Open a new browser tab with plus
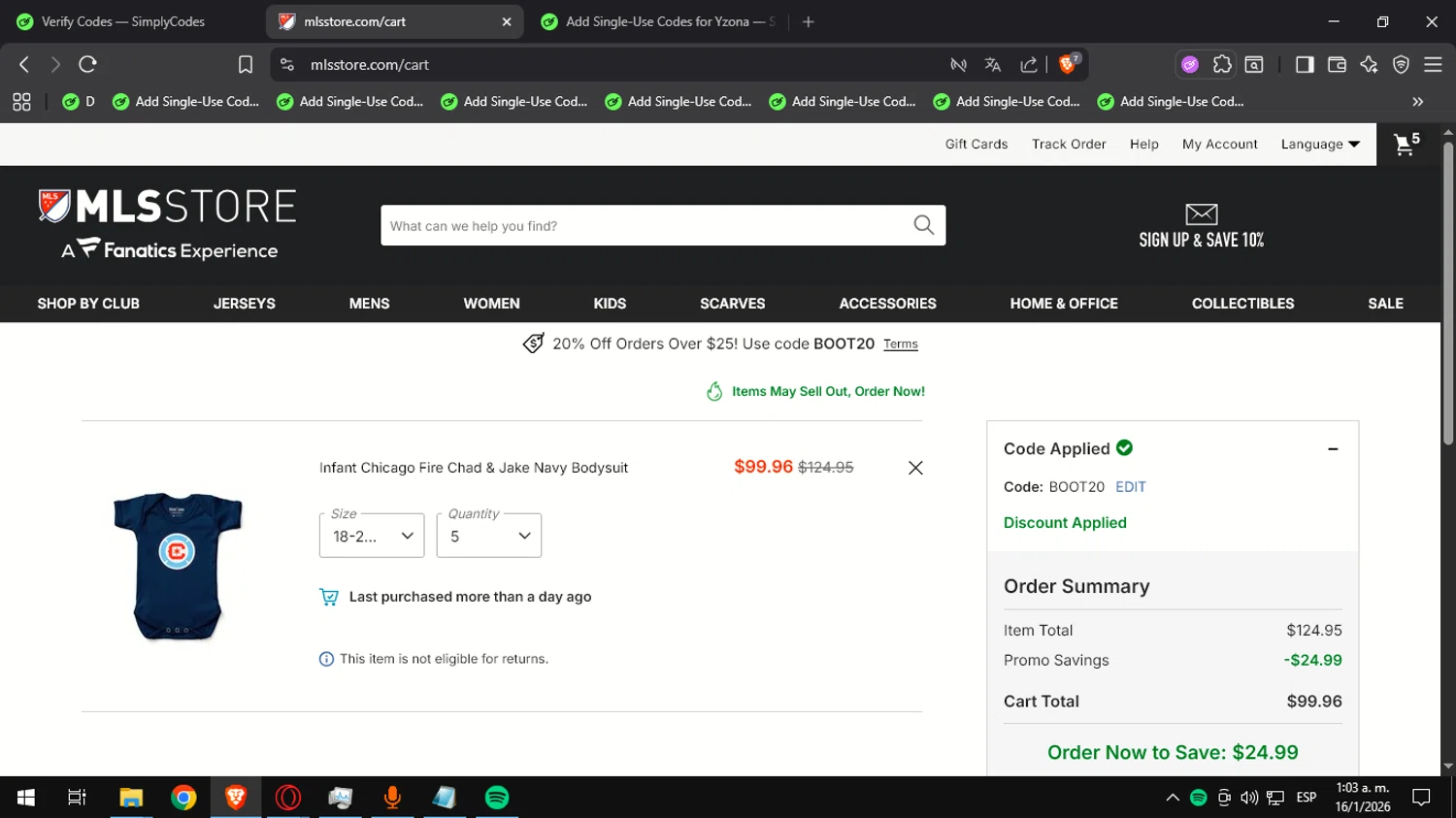The width and height of the screenshot is (1456, 818). tap(809, 21)
